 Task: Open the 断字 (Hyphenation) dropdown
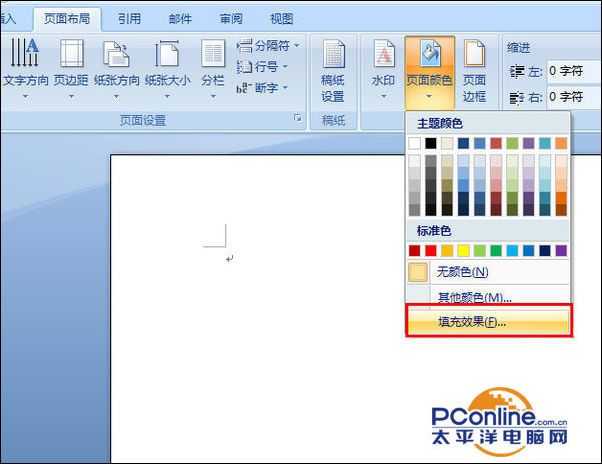pyautogui.click(x=264, y=88)
